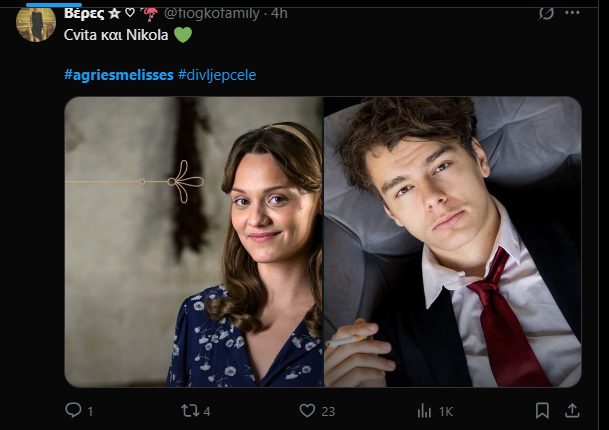Like the post with the heart icon
The height and width of the screenshot is (430, 609).
[x=307, y=410]
